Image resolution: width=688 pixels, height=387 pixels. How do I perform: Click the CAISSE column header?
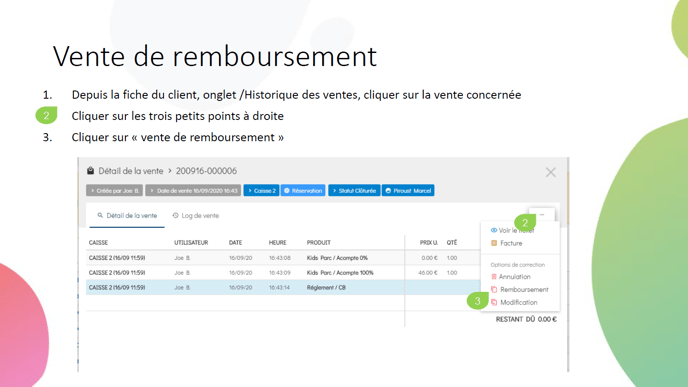pyautogui.click(x=98, y=243)
